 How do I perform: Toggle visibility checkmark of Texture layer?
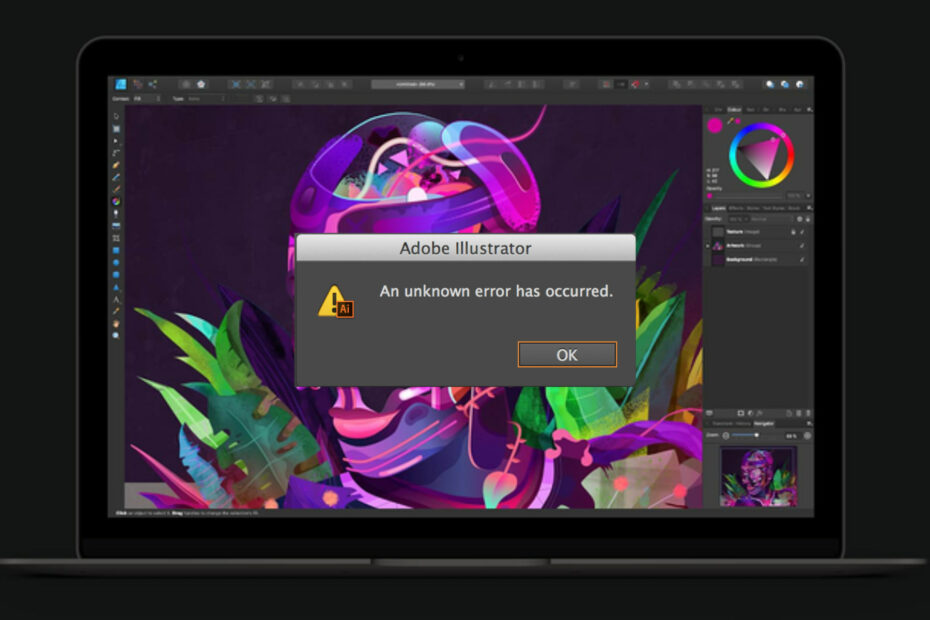coord(802,232)
